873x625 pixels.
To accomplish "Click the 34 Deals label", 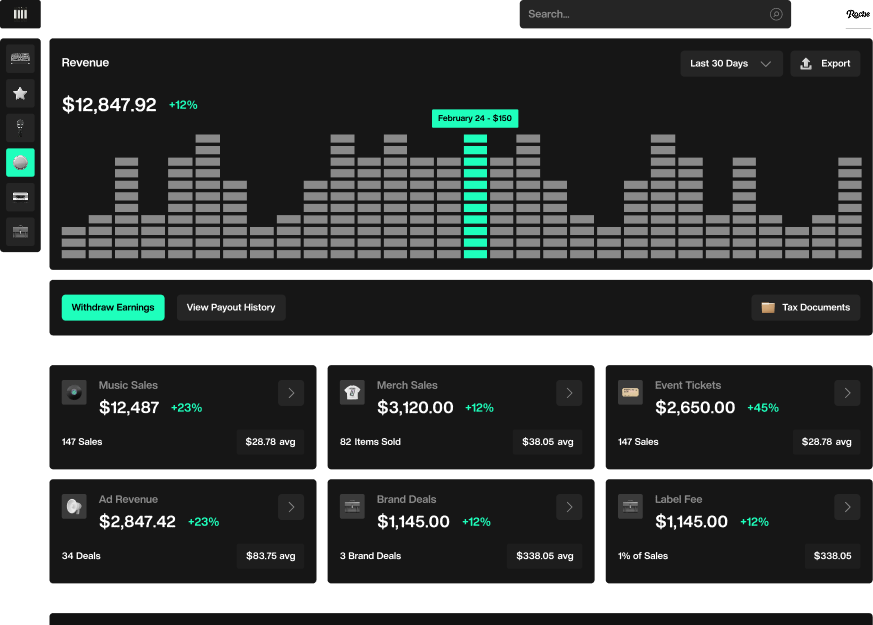I will [x=81, y=556].
